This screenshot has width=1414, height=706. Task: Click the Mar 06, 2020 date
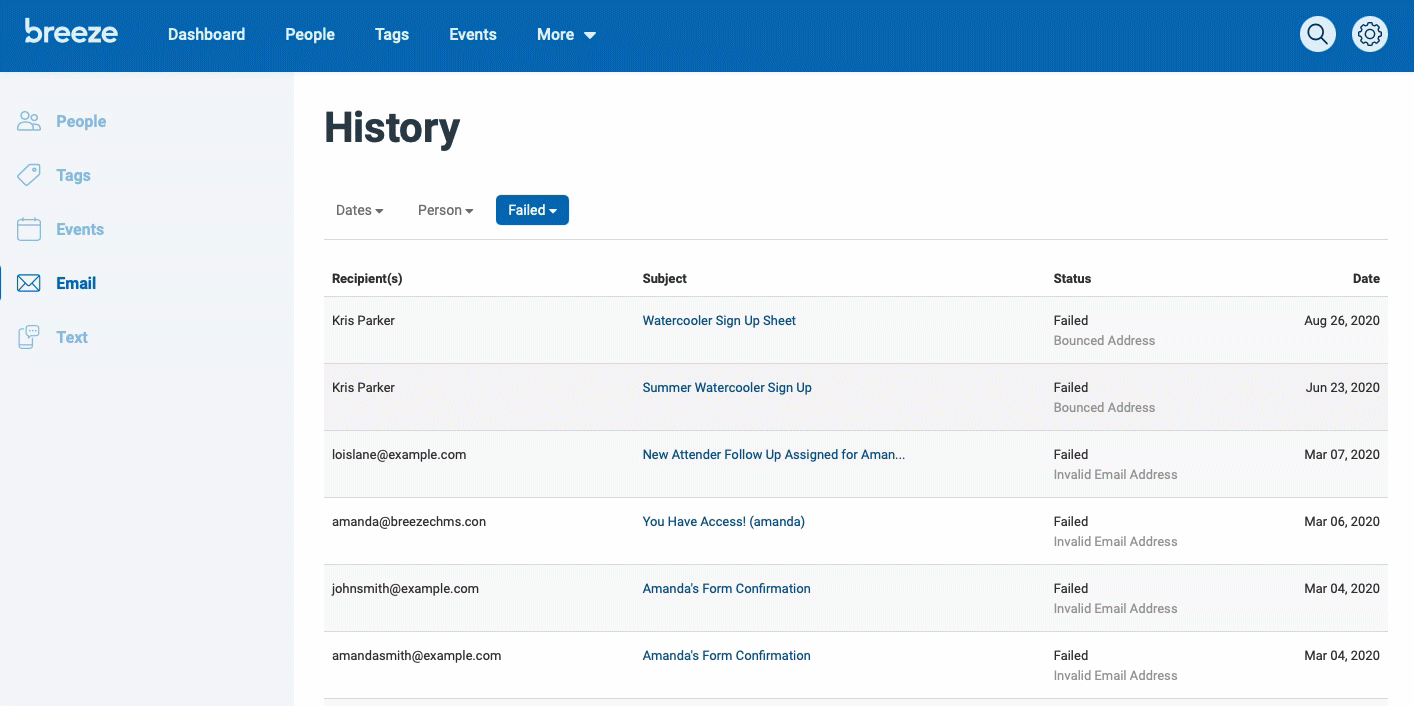[1342, 522]
